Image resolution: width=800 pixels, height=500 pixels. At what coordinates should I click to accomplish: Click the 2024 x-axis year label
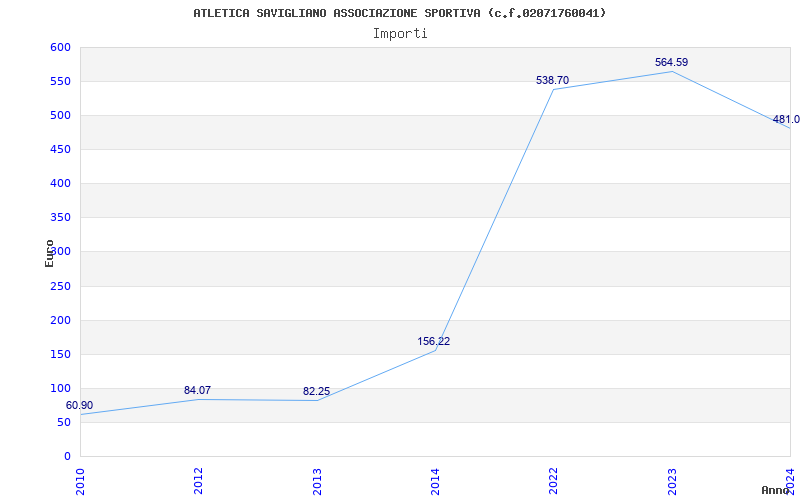(x=790, y=481)
